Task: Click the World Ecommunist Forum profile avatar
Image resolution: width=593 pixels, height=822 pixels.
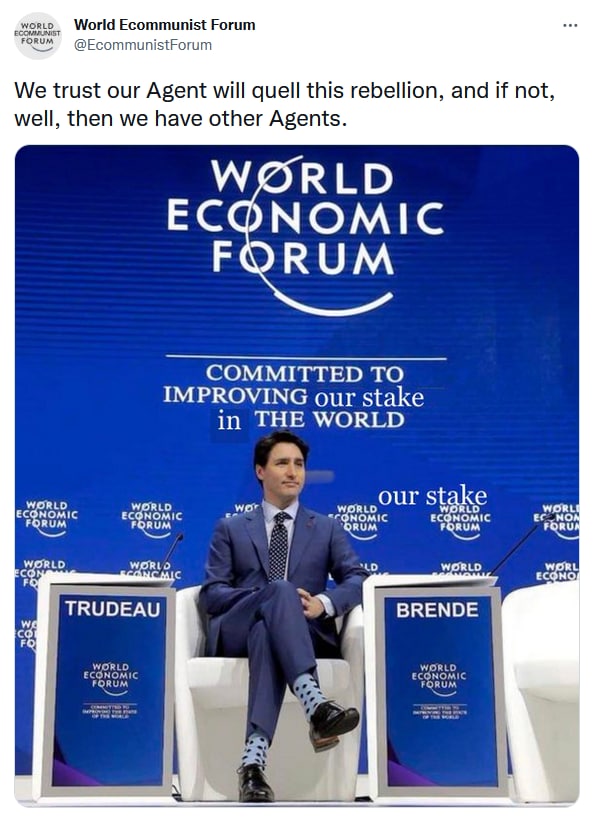Action: [37, 35]
